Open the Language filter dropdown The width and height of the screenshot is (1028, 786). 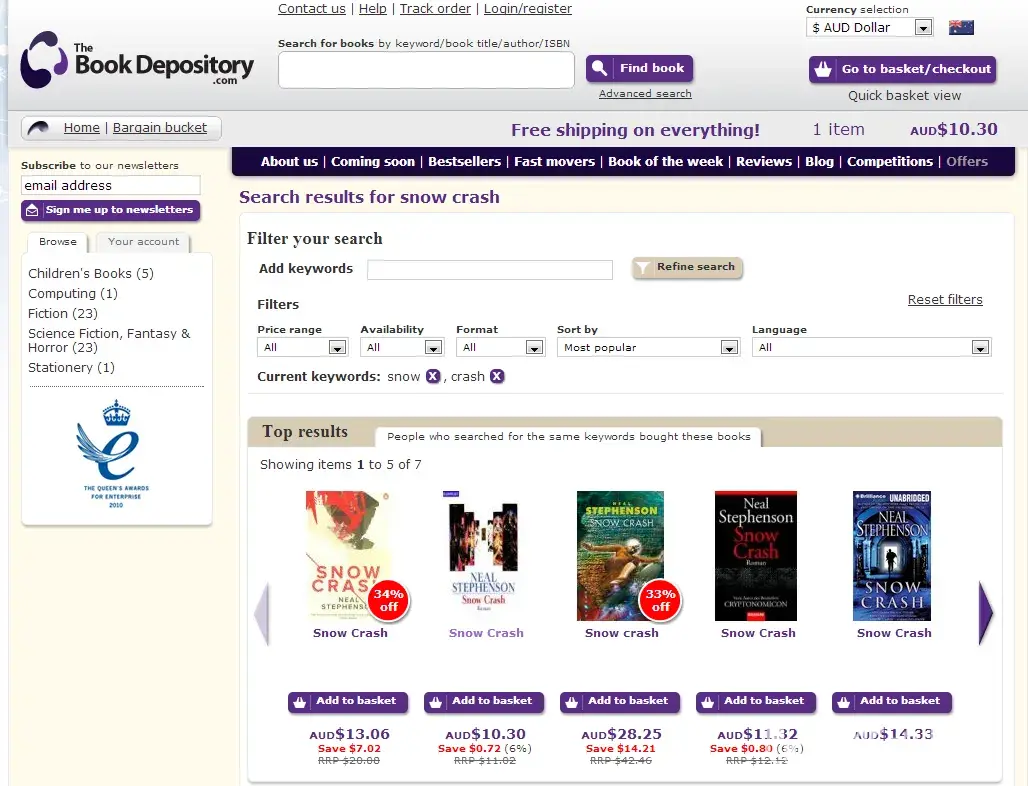[x=871, y=347]
